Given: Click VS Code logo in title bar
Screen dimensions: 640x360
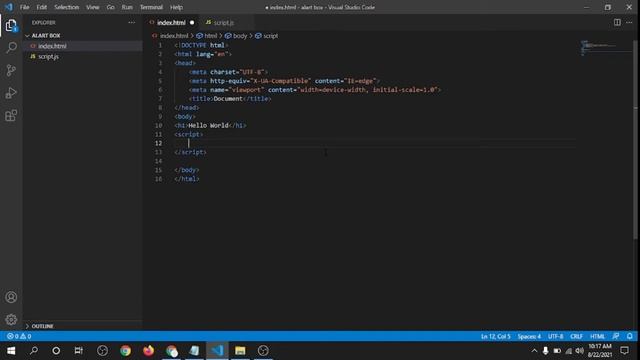Looking at the screenshot, I should point(9,7).
